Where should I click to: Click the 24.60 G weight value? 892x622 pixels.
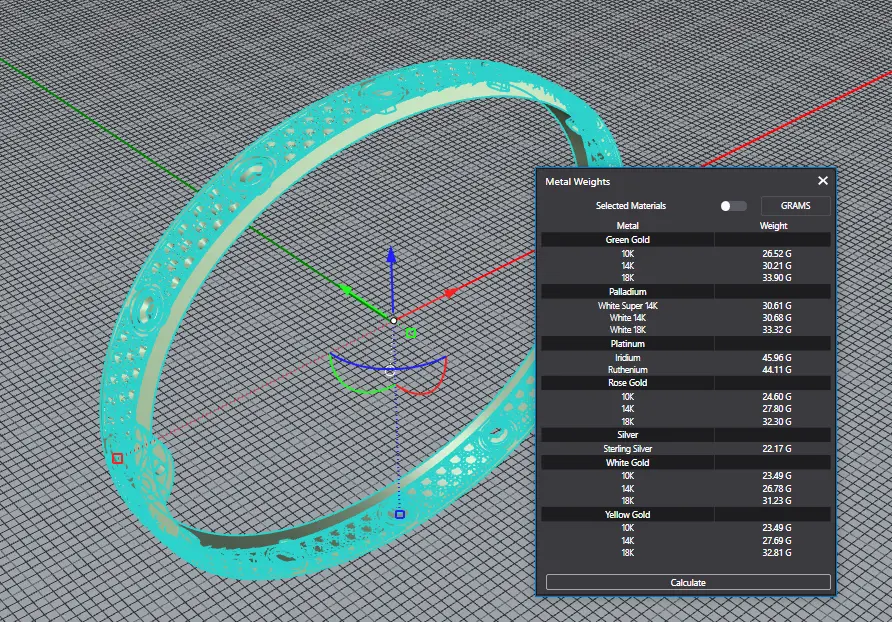pyautogui.click(x=777, y=397)
